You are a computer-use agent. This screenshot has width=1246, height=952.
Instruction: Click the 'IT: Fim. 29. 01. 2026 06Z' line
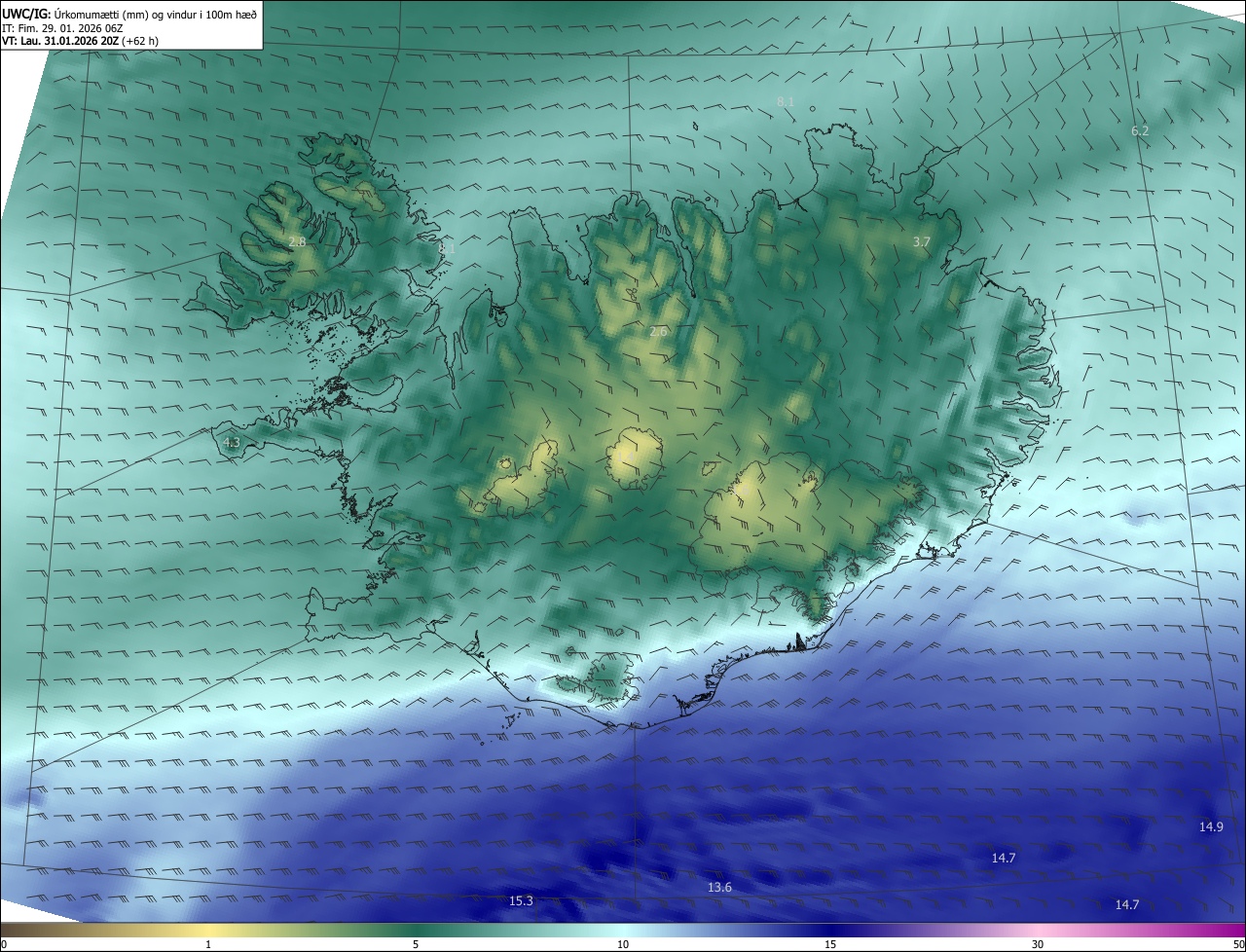tap(61, 27)
